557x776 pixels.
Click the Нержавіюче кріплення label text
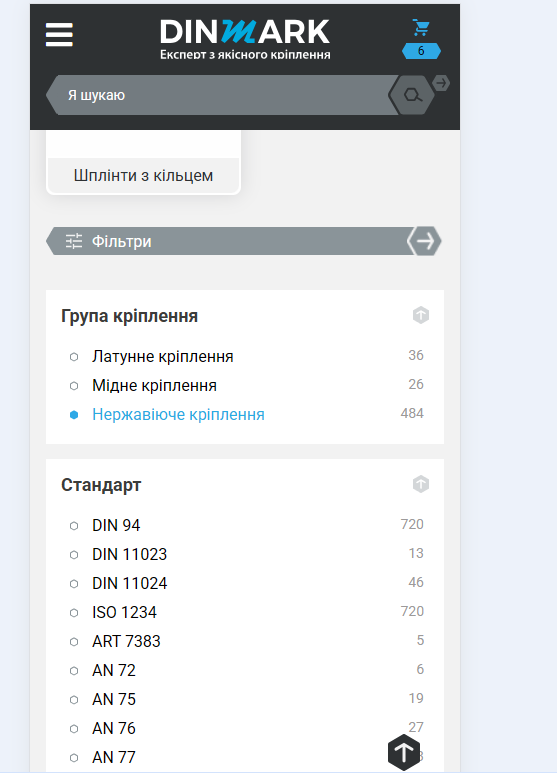tap(178, 414)
